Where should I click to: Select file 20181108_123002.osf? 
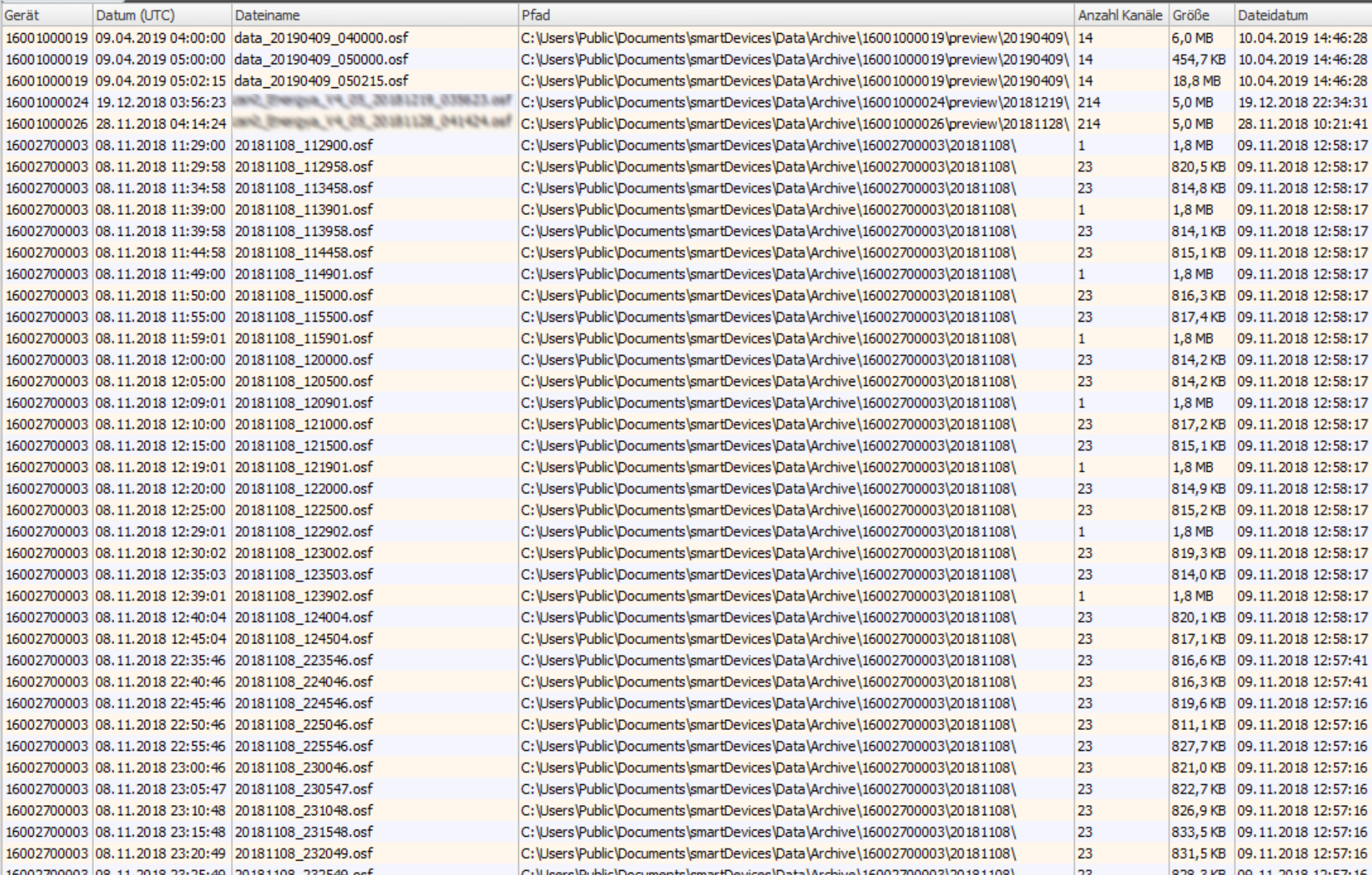(x=304, y=553)
